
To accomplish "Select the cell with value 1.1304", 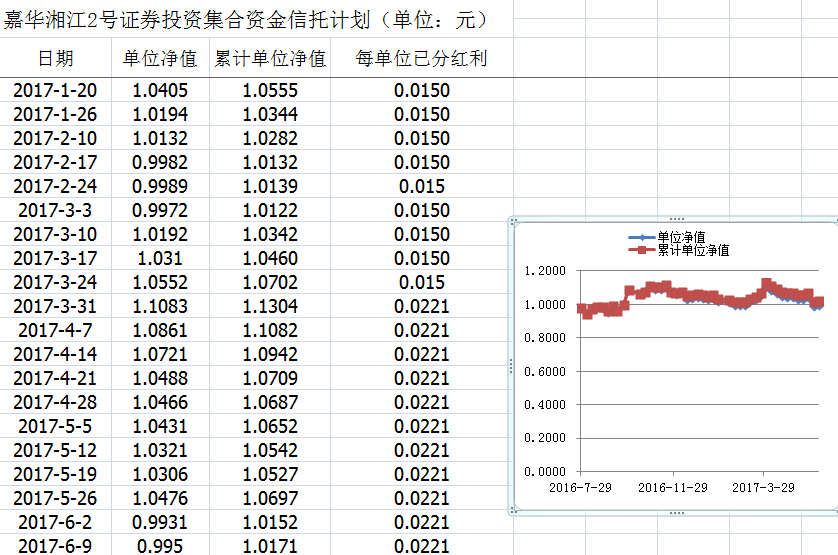I will point(270,307).
